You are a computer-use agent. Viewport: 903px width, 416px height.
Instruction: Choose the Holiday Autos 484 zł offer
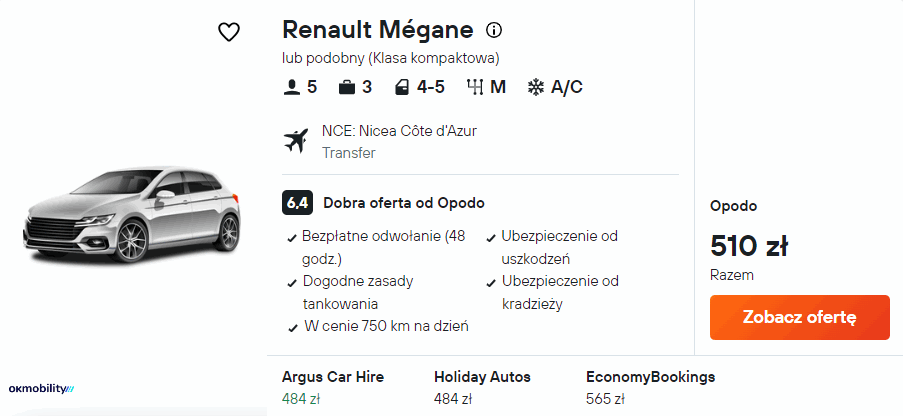(482, 388)
